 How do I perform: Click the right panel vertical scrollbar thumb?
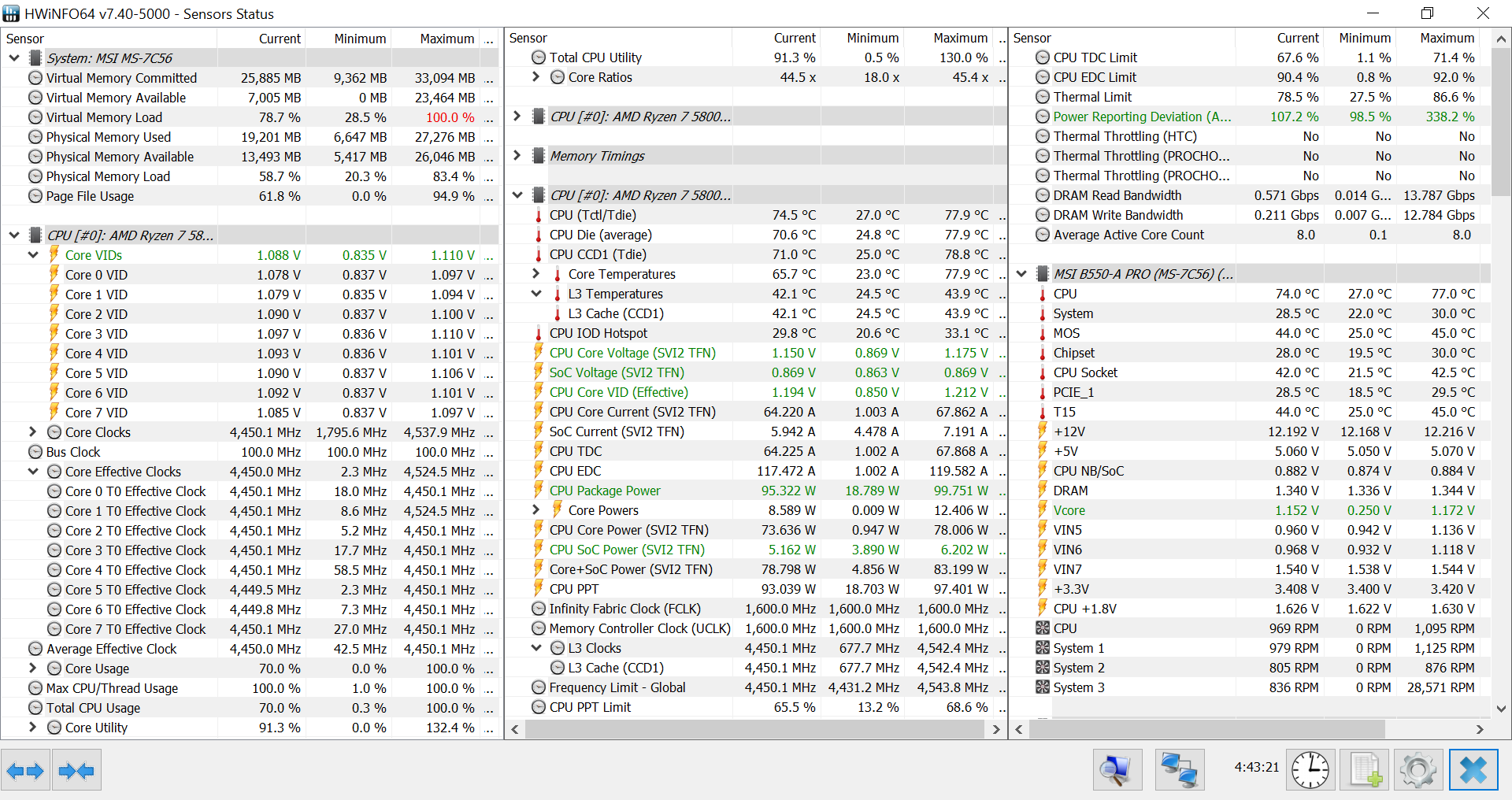(x=1501, y=120)
